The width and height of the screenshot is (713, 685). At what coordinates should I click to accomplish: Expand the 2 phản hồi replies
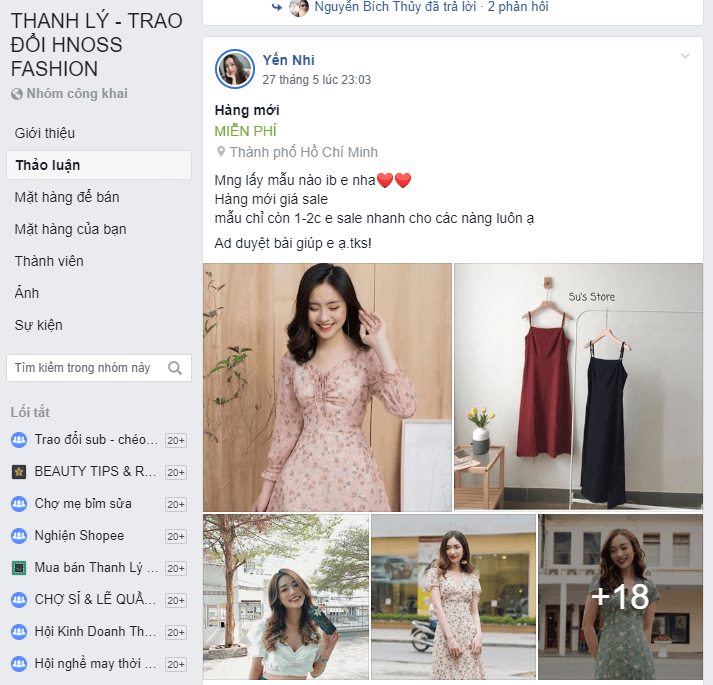(x=518, y=7)
